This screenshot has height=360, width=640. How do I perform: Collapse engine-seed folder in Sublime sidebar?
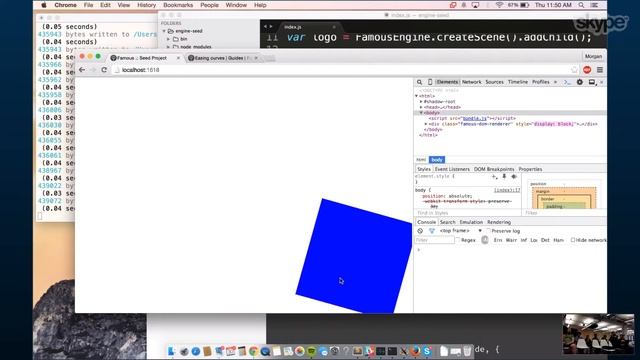(164, 31)
